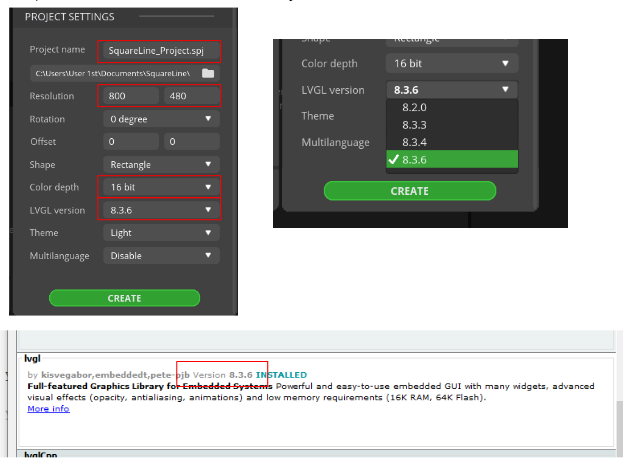Viewport: 636px width, 467px height.
Task: Click the second Offset value field
Action: [x=191, y=142]
